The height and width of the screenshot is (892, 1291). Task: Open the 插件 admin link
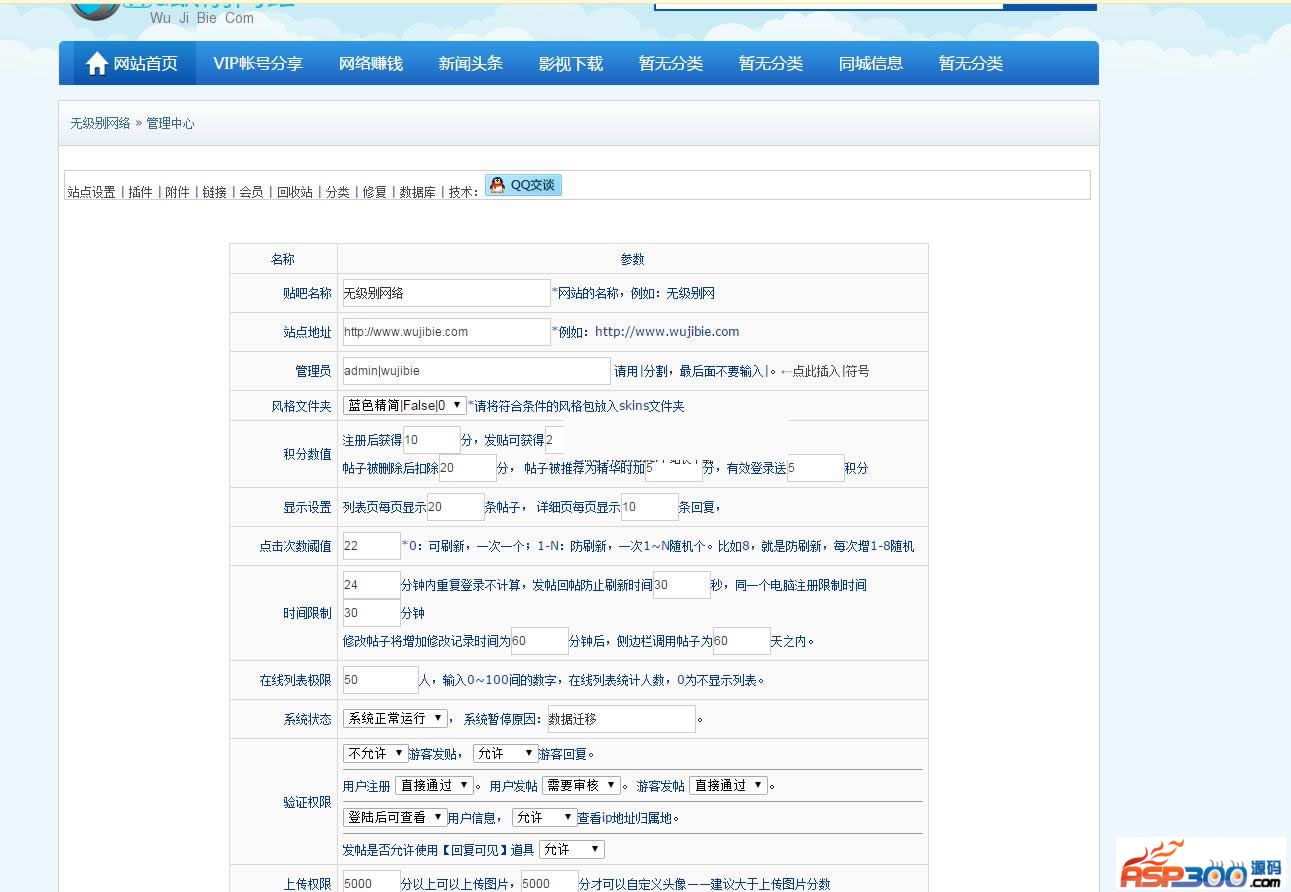[140, 192]
